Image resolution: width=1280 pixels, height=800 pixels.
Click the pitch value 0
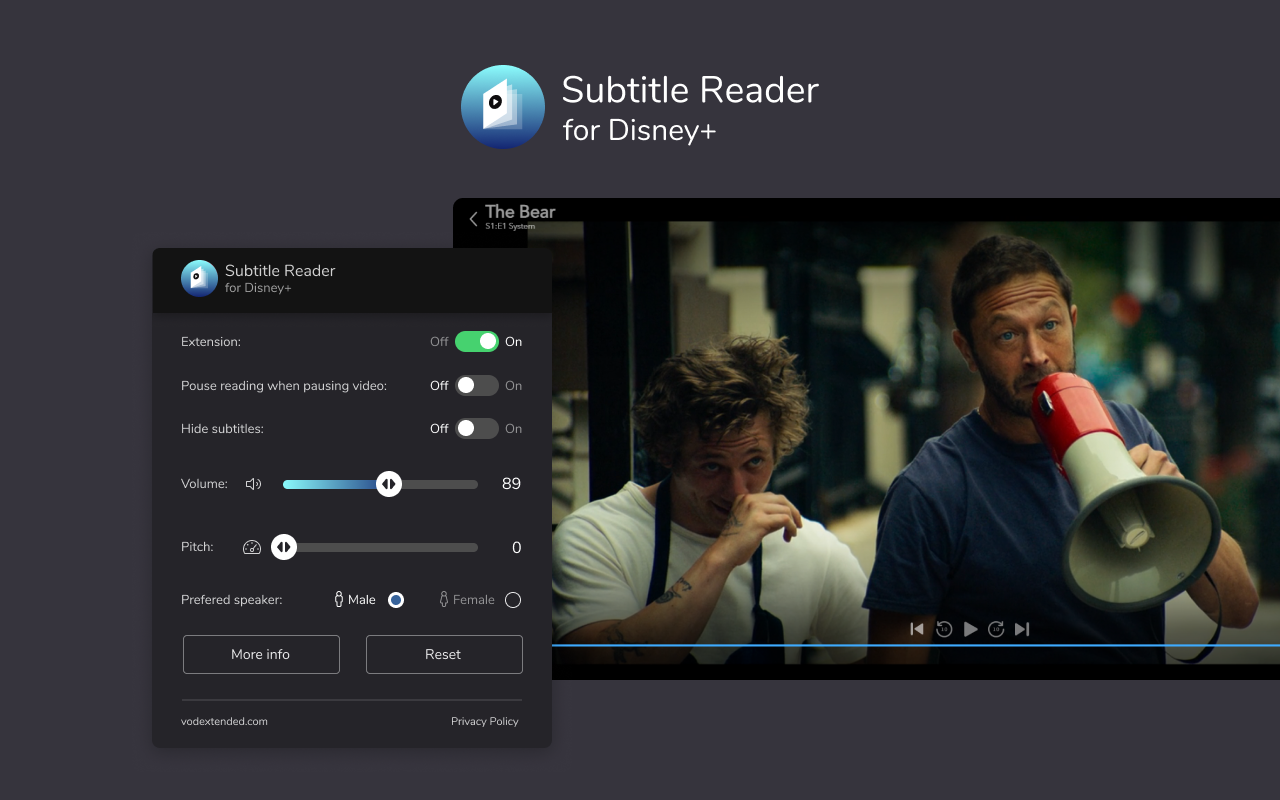[x=517, y=548]
